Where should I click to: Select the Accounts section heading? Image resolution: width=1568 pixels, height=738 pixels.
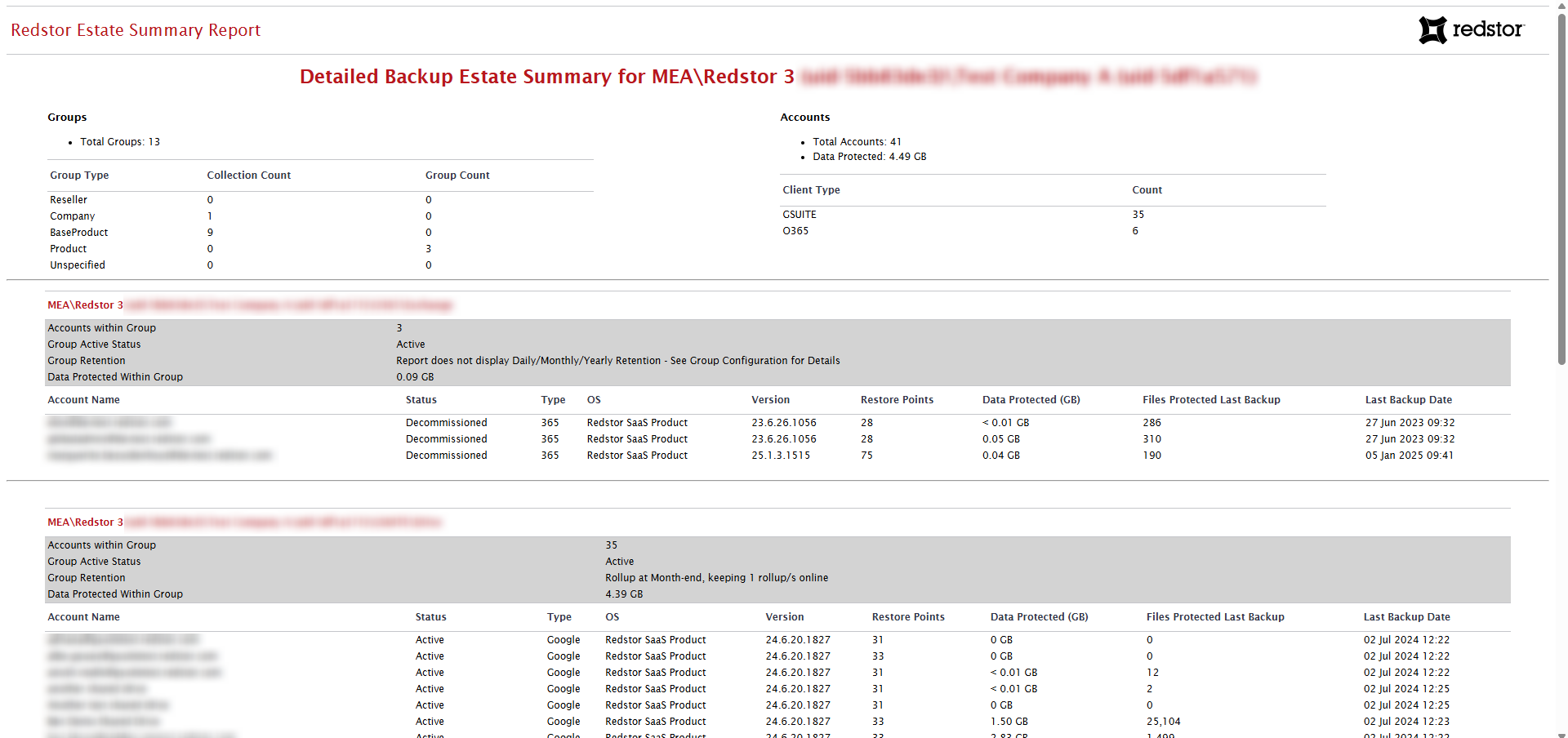[804, 118]
